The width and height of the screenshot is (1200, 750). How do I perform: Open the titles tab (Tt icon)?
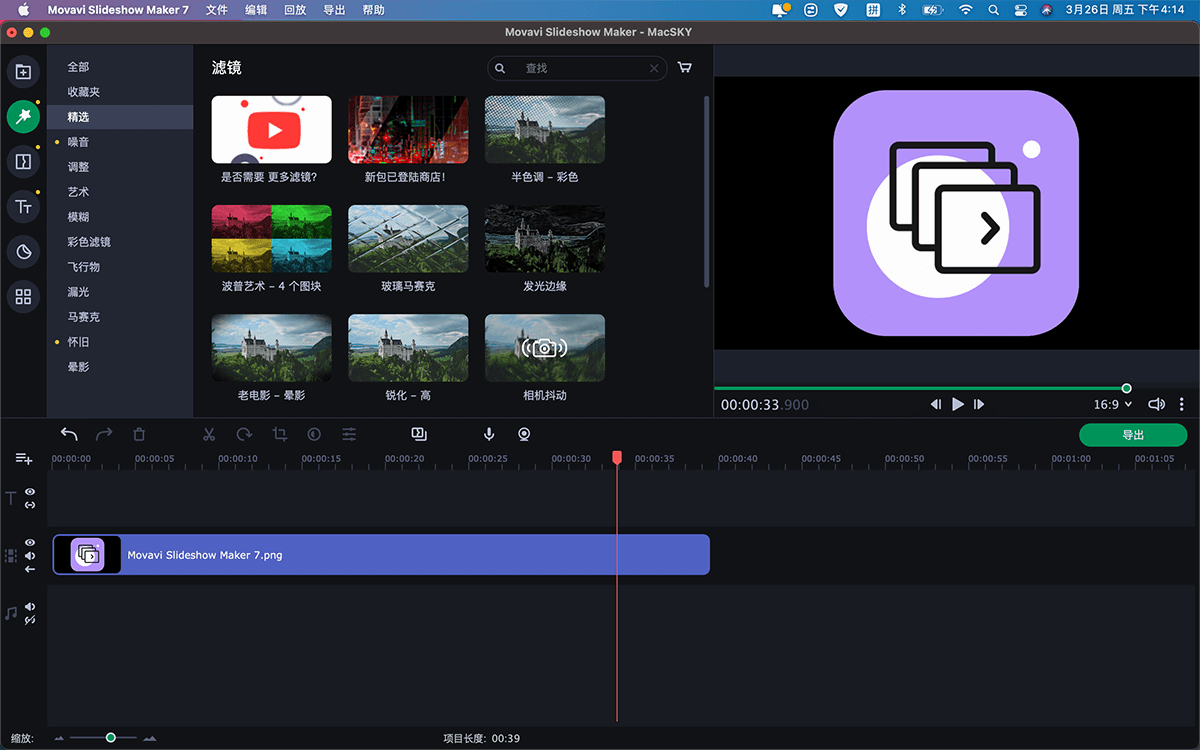coord(23,207)
